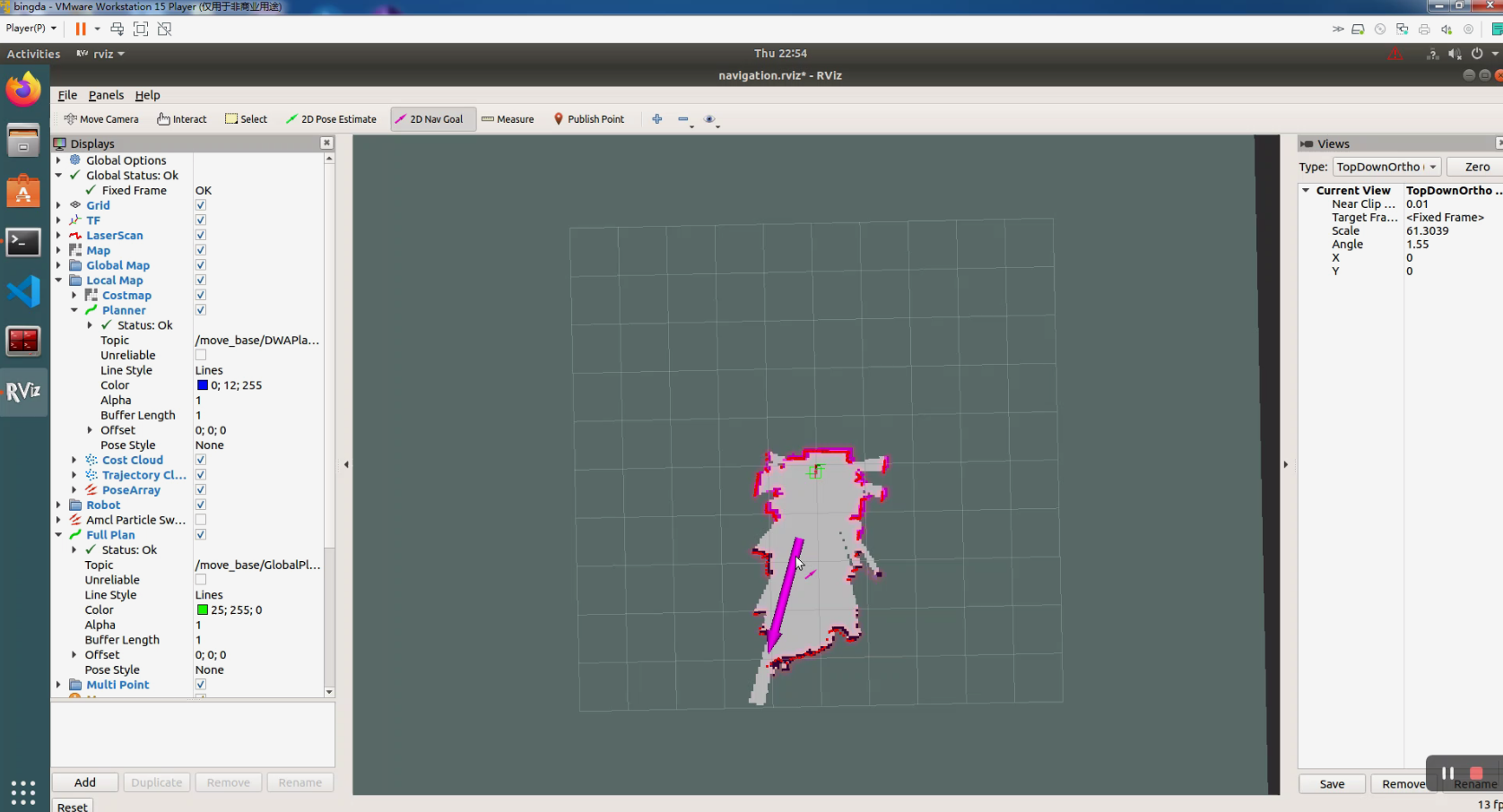Open the rviz application menu
This screenshot has height=812, width=1503.
pos(100,54)
